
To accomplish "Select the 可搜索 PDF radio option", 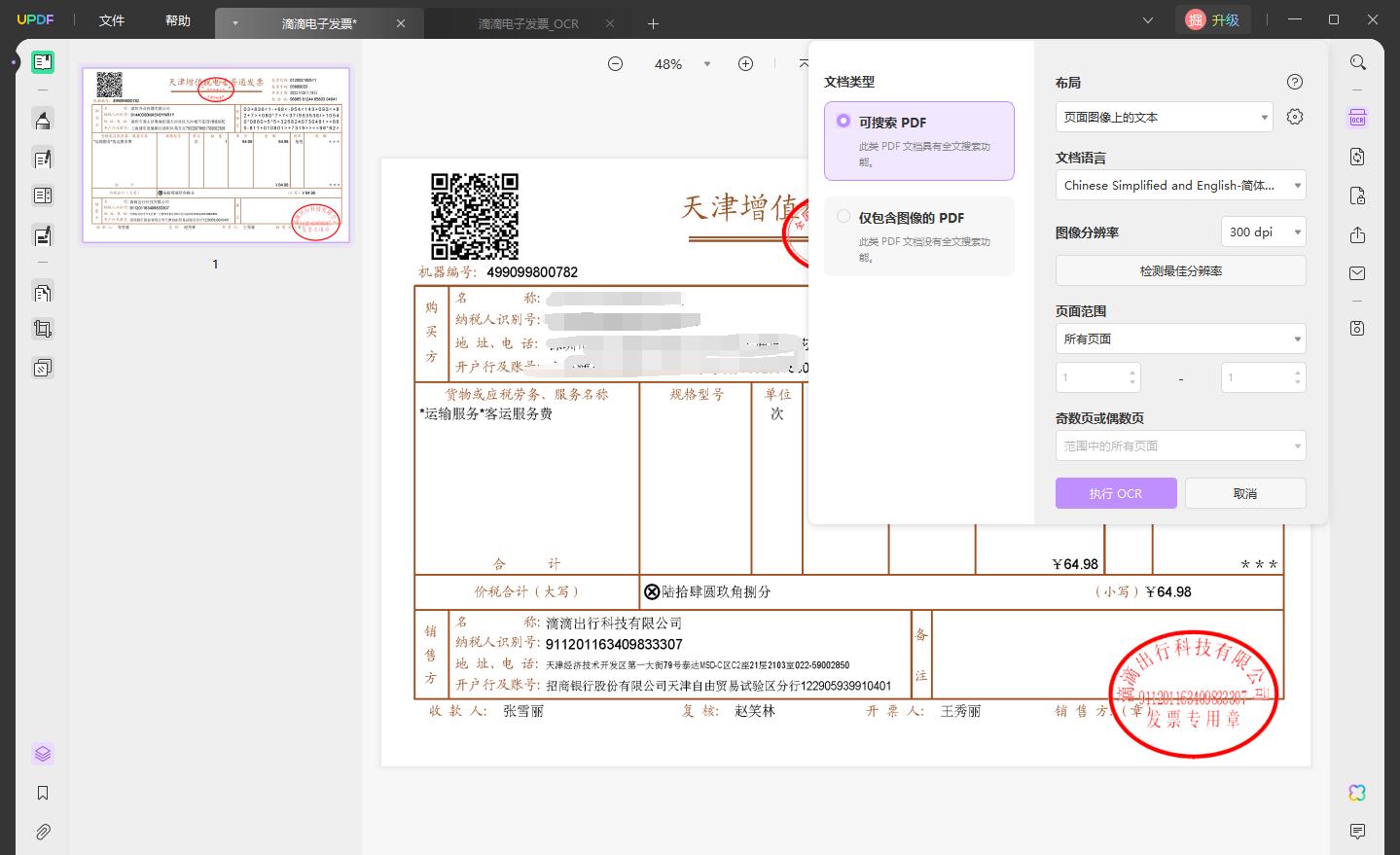I will coord(844,122).
